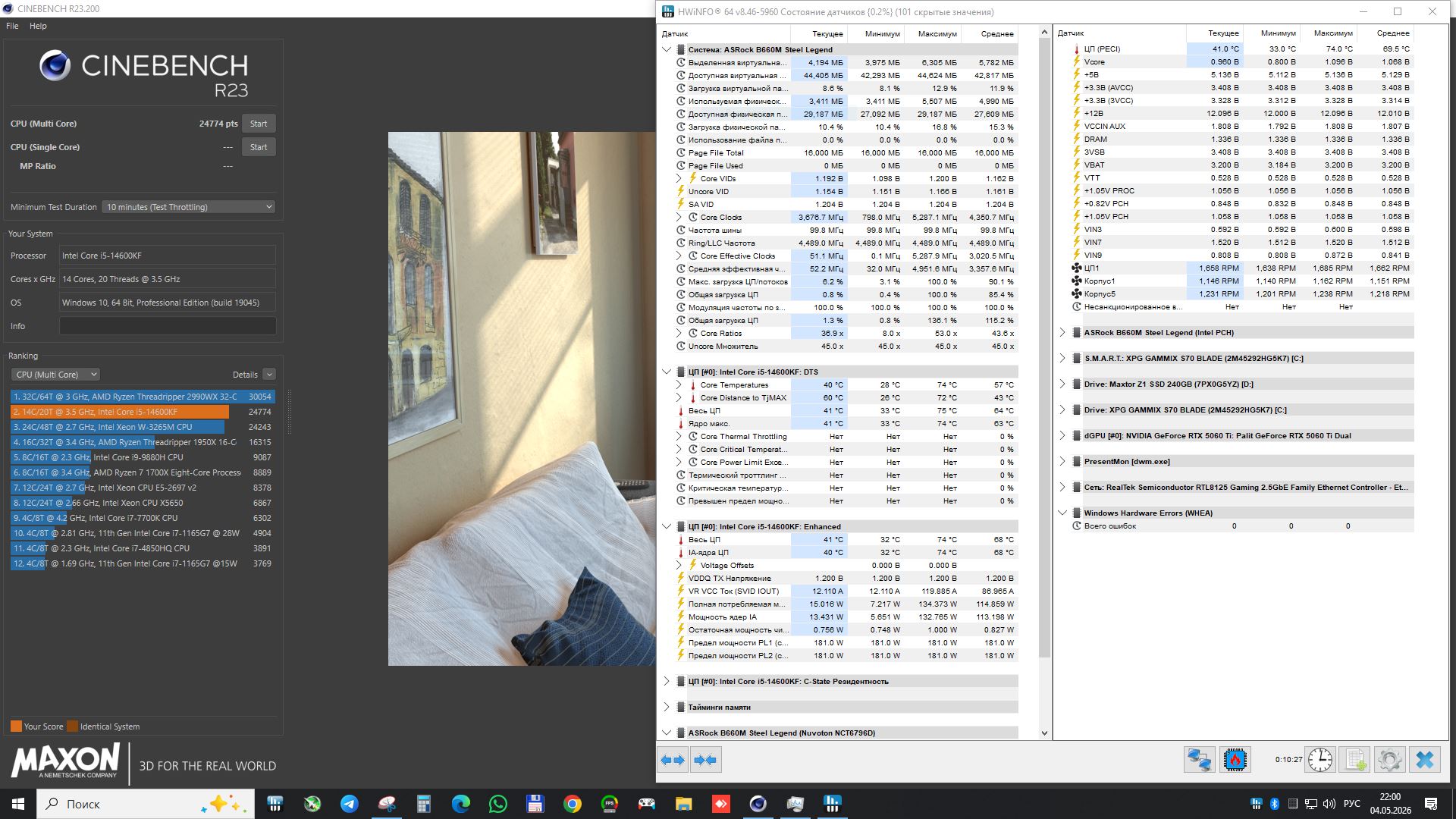
Task: Select the Всего ошибок row
Action: click(1241, 526)
